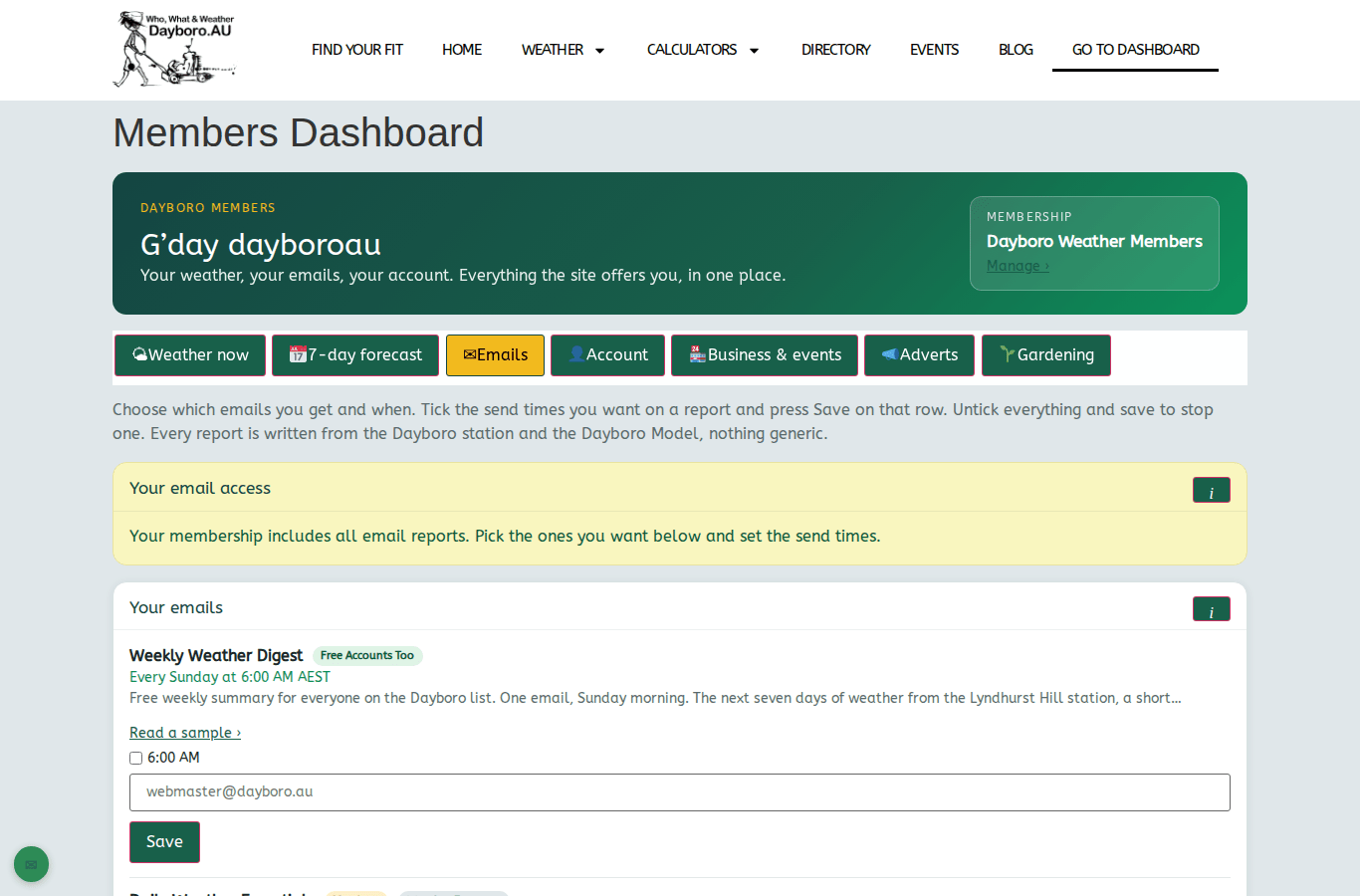Go to the Gardening tab
This screenshot has width=1360, height=896.
[1046, 355]
